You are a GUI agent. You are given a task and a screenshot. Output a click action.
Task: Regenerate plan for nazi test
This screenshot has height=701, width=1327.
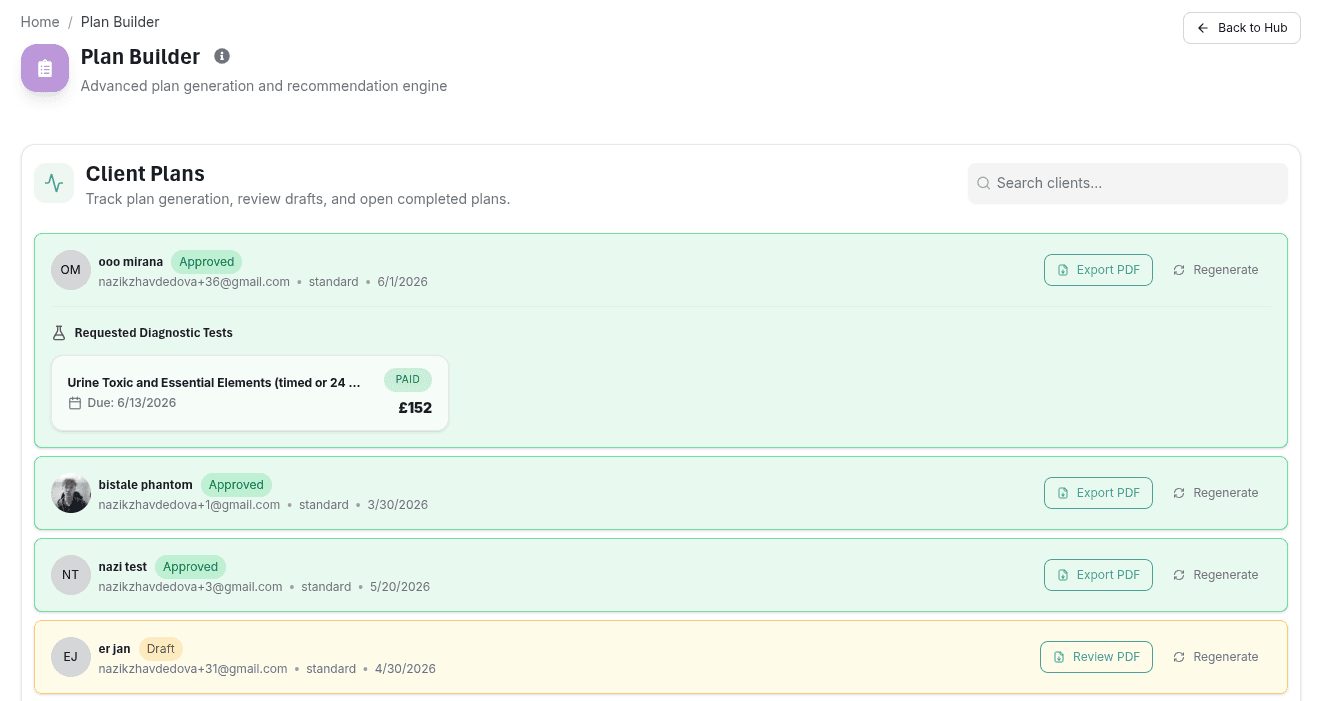(x=1216, y=575)
